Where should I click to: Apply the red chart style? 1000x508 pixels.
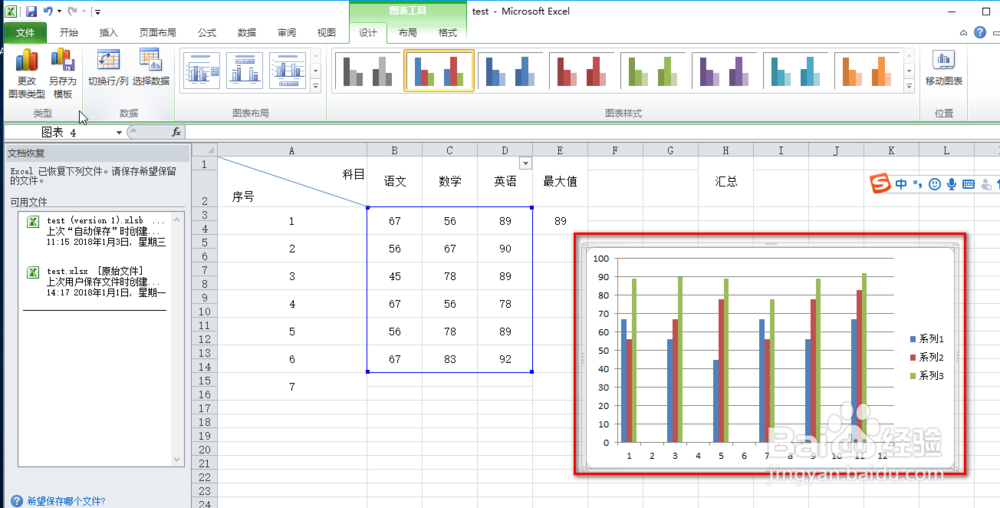click(582, 71)
